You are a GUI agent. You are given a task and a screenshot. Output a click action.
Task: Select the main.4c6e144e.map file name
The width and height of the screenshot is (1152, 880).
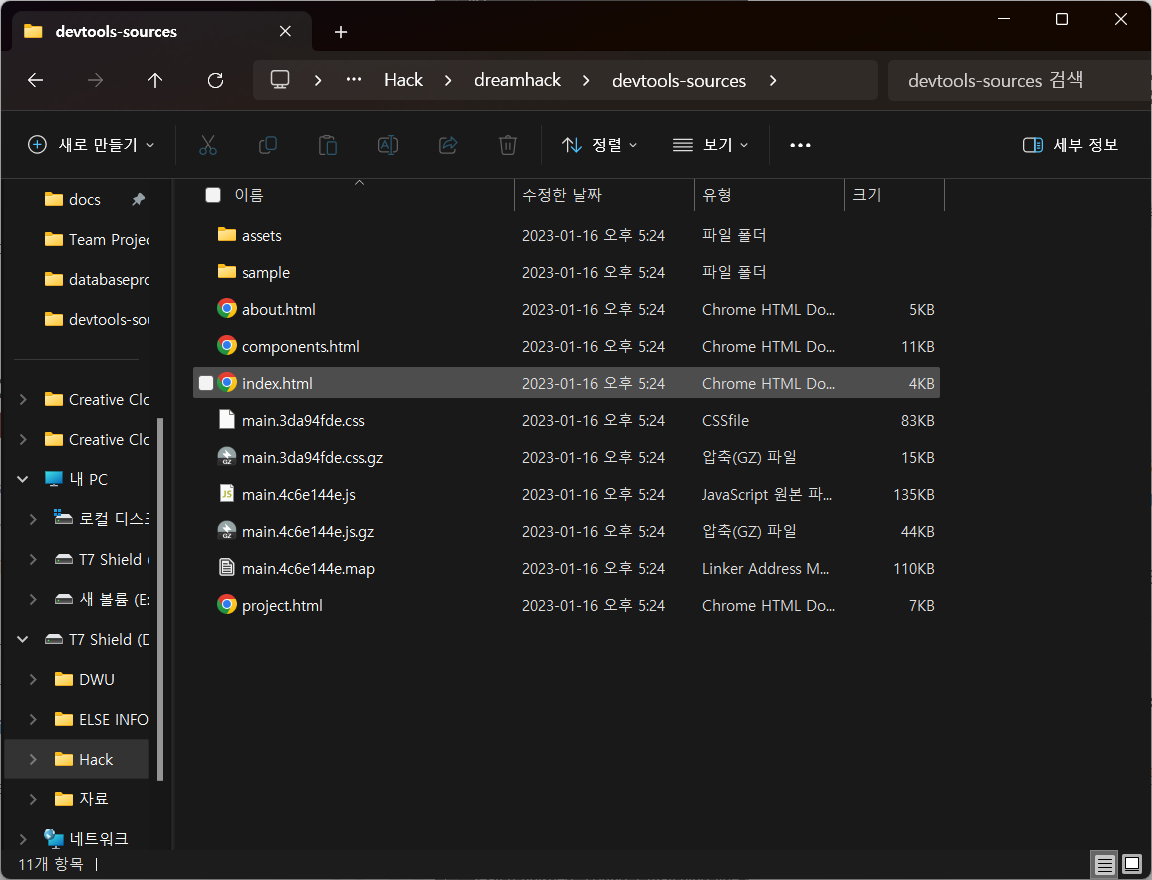coord(309,569)
